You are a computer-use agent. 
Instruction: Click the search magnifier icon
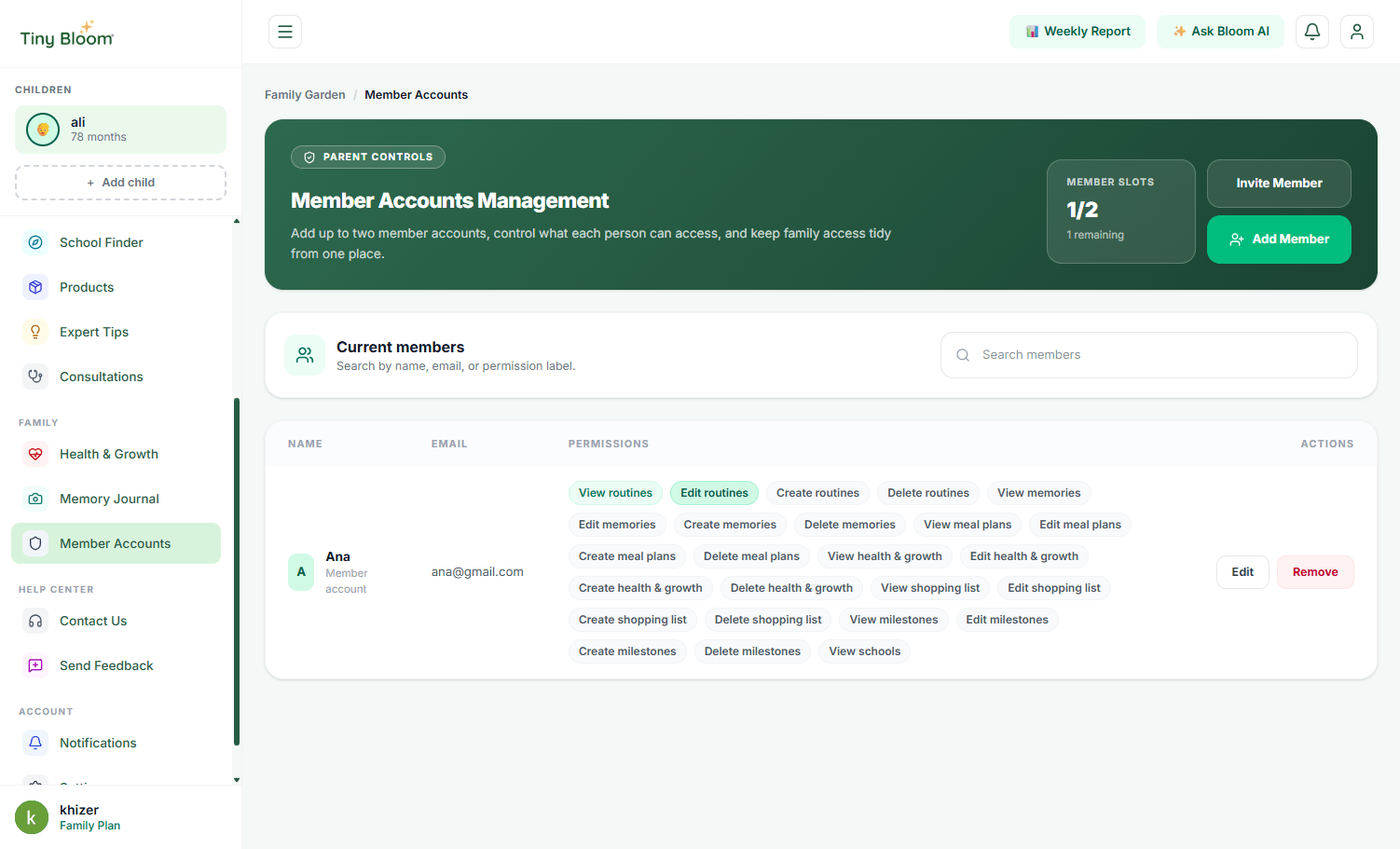(x=963, y=355)
